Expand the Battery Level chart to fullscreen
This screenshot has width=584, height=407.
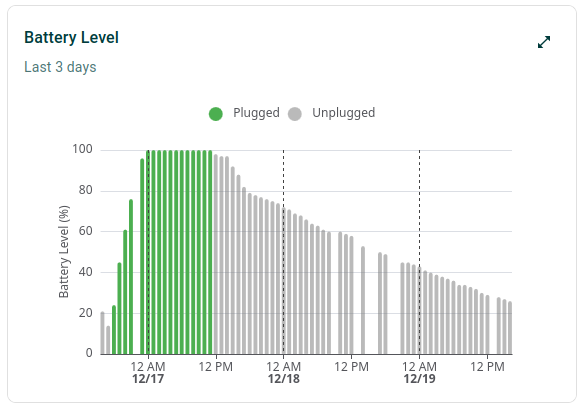pos(544,42)
